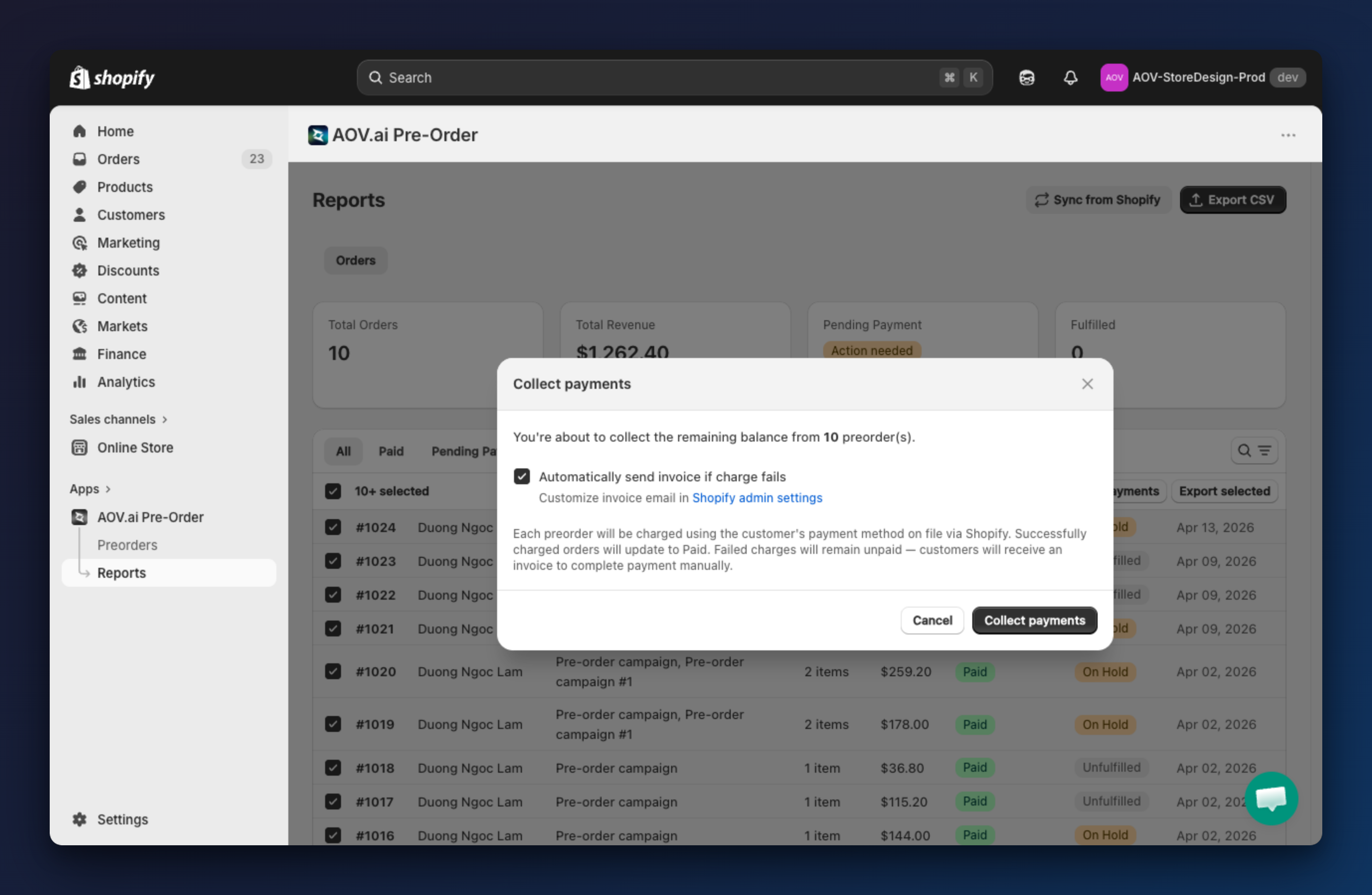Uncheck order #1016 checkbox
Screen dimensions: 1372x895
[x=333, y=836]
